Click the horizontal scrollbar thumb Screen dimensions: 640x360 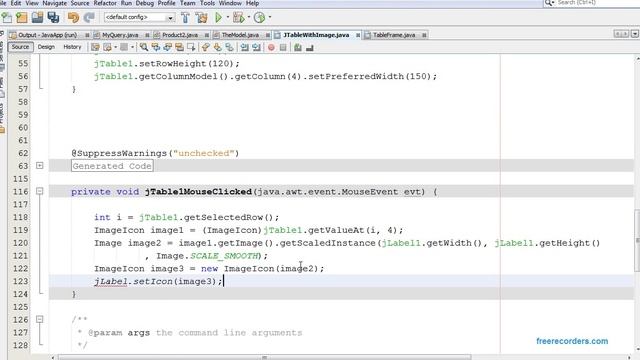[x=264, y=358]
